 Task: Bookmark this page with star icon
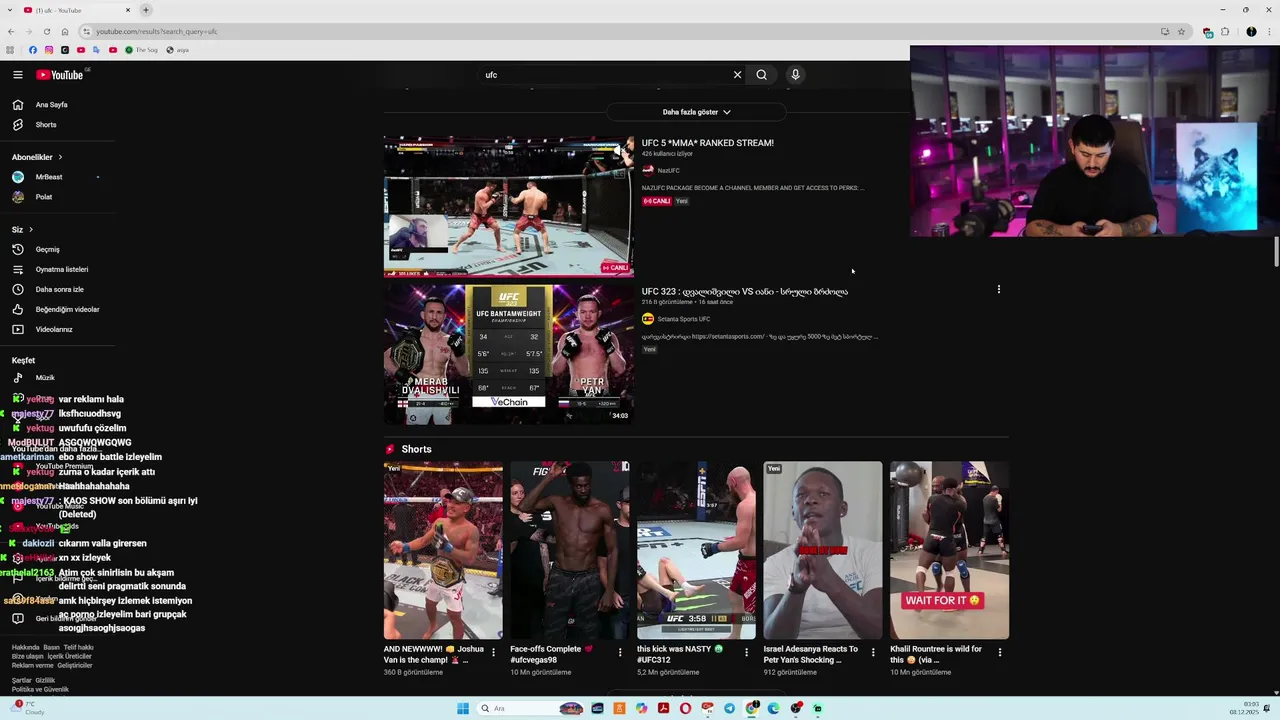point(1181,31)
